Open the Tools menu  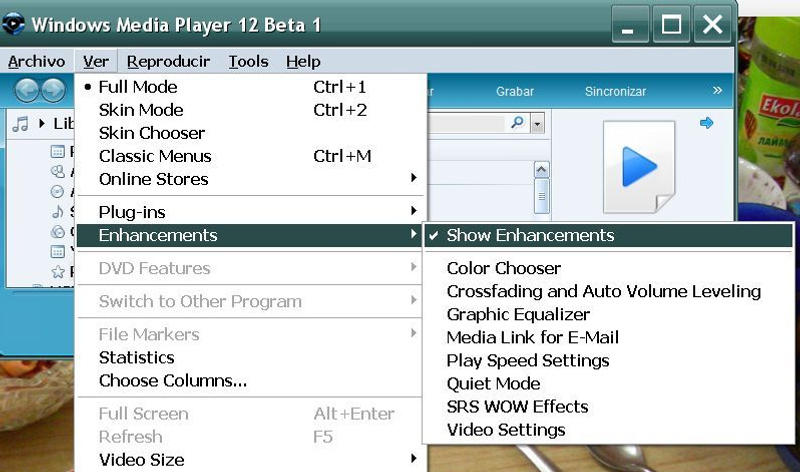248,61
